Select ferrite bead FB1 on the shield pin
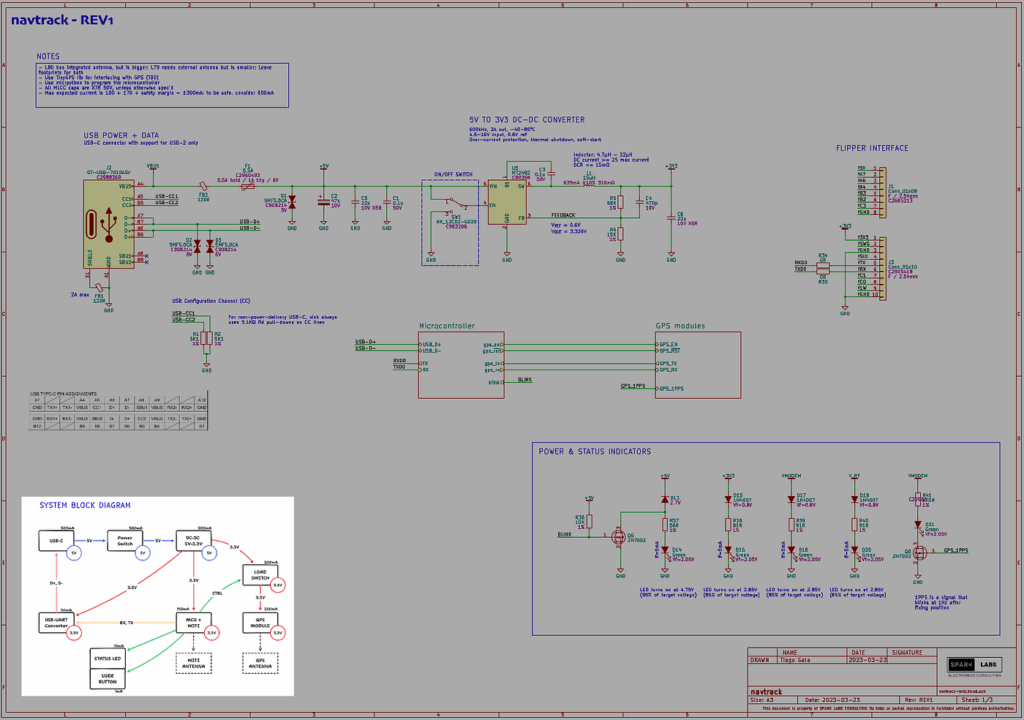This screenshot has width=1024, height=720. pos(99,287)
